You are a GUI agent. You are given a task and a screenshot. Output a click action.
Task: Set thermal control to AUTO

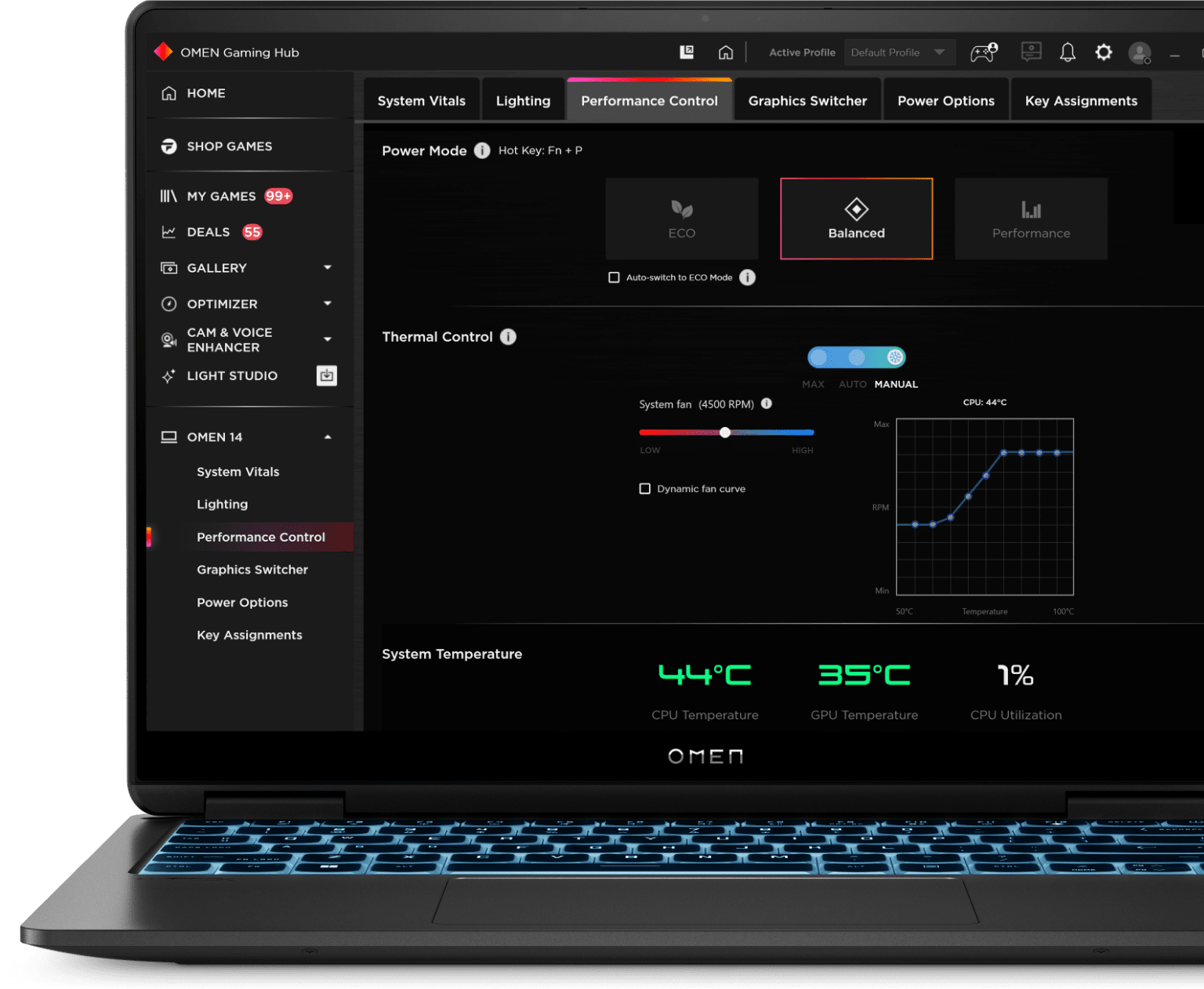tap(857, 357)
